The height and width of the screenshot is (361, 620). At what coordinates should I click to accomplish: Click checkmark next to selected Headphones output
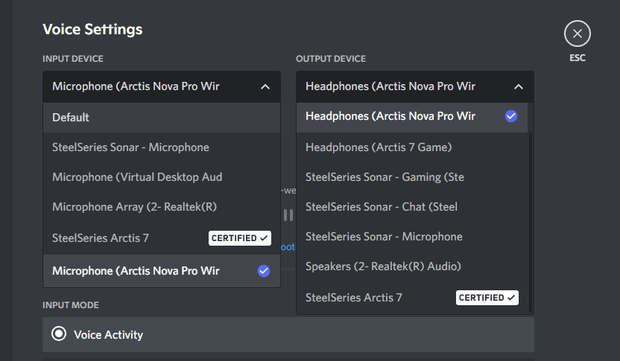coord(511,116)
